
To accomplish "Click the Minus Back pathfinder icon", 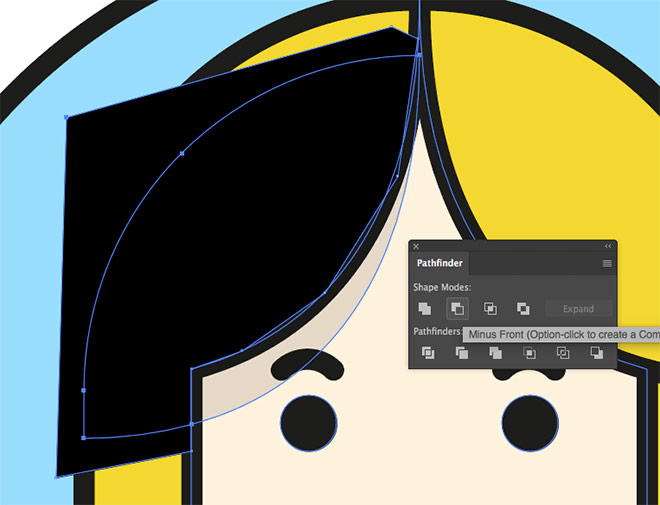I will click(596, 353).
